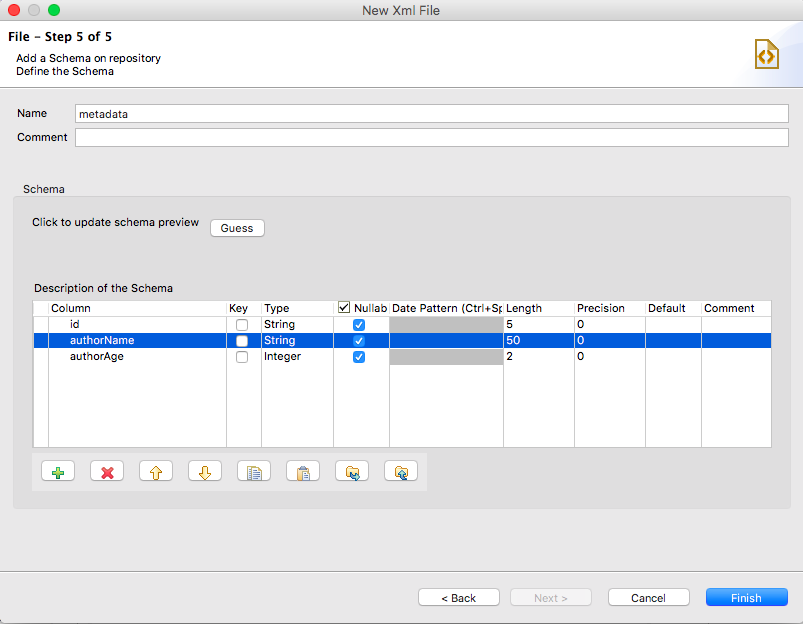Go back to the previous wizard step
The width and height of the screenshot is (803, 624).
458,597
